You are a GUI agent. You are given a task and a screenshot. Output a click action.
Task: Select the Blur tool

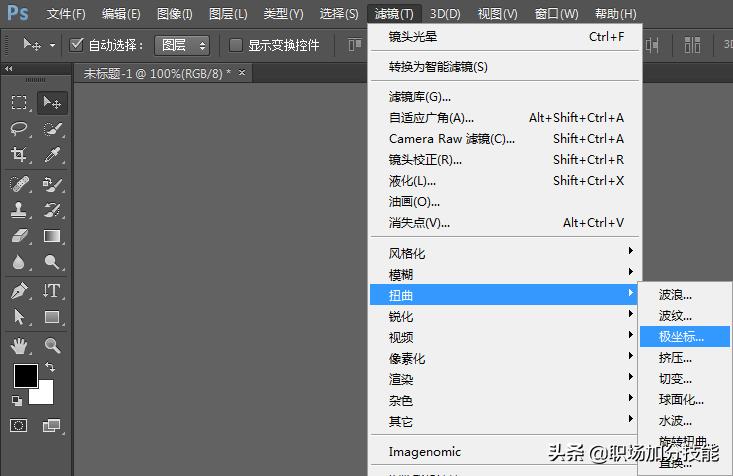(19, 262)
